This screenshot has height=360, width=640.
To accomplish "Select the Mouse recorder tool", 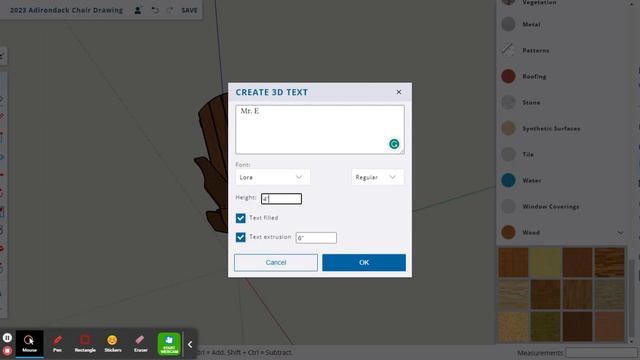I will pos(29,344).
